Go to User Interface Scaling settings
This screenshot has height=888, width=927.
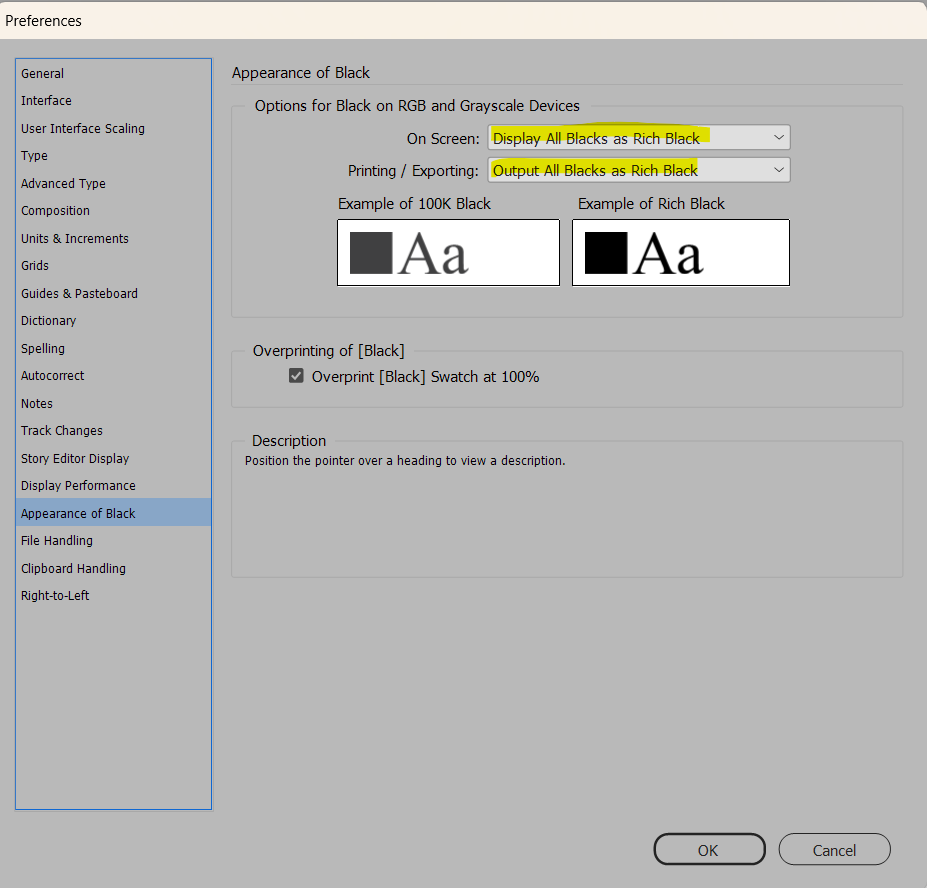113,128
